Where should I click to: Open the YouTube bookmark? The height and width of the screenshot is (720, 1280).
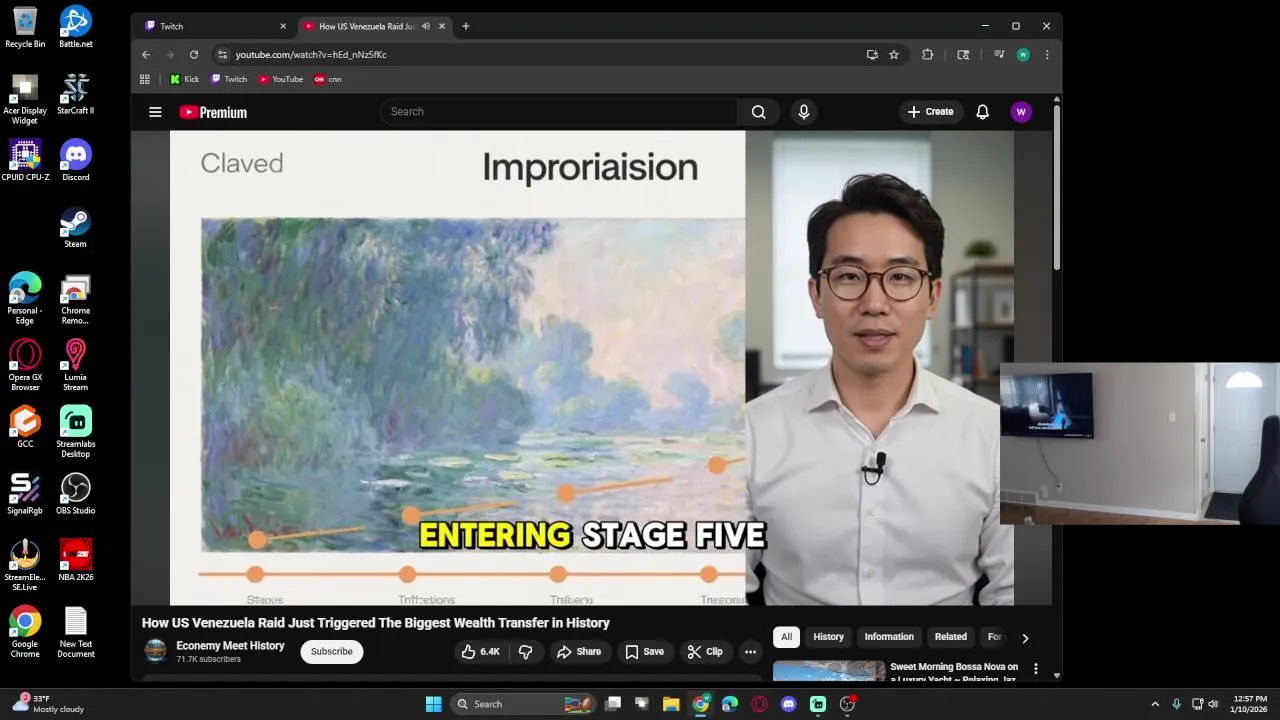coord(280,79)
